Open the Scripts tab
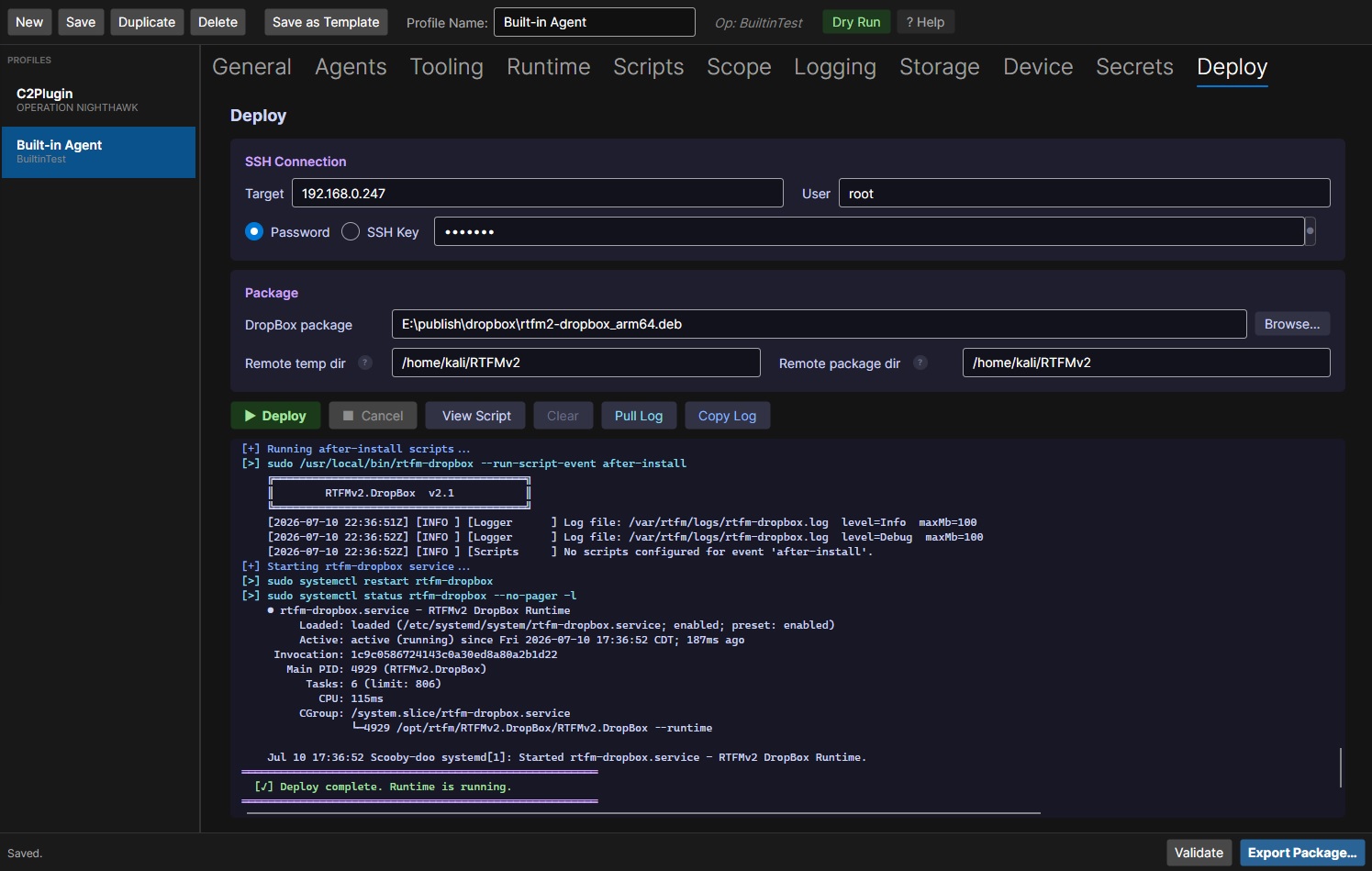The image size is (1372, 871). pos(649,67)
